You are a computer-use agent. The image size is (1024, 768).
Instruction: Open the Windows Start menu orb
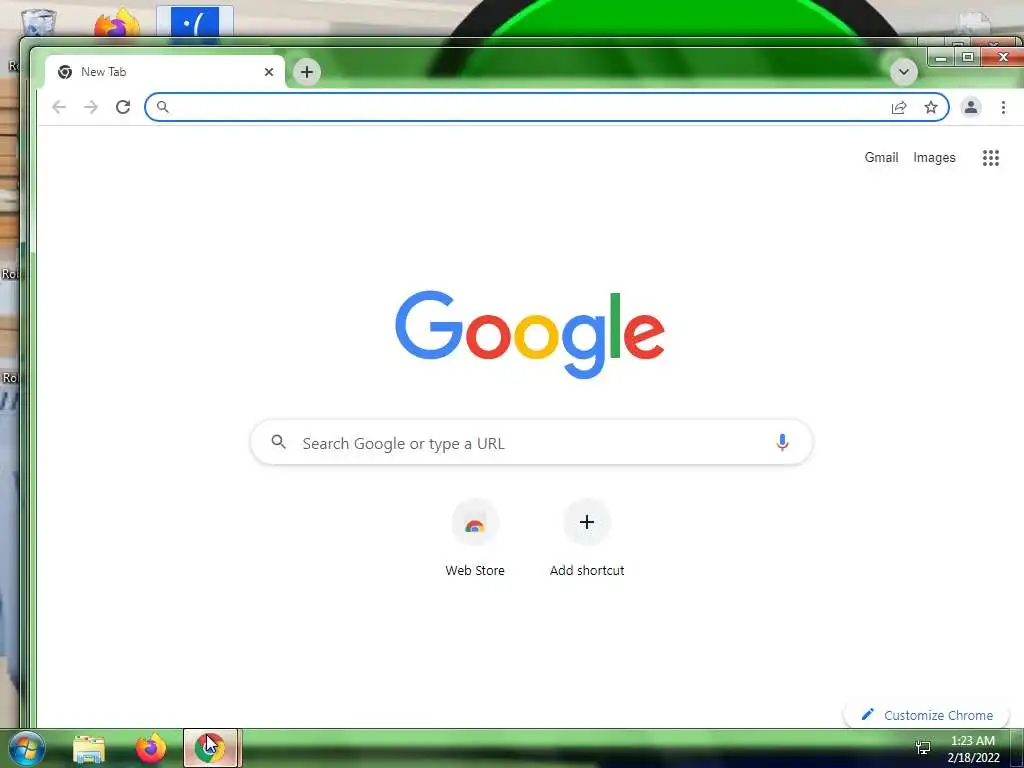pyautogui.click(x=26, y=748)
